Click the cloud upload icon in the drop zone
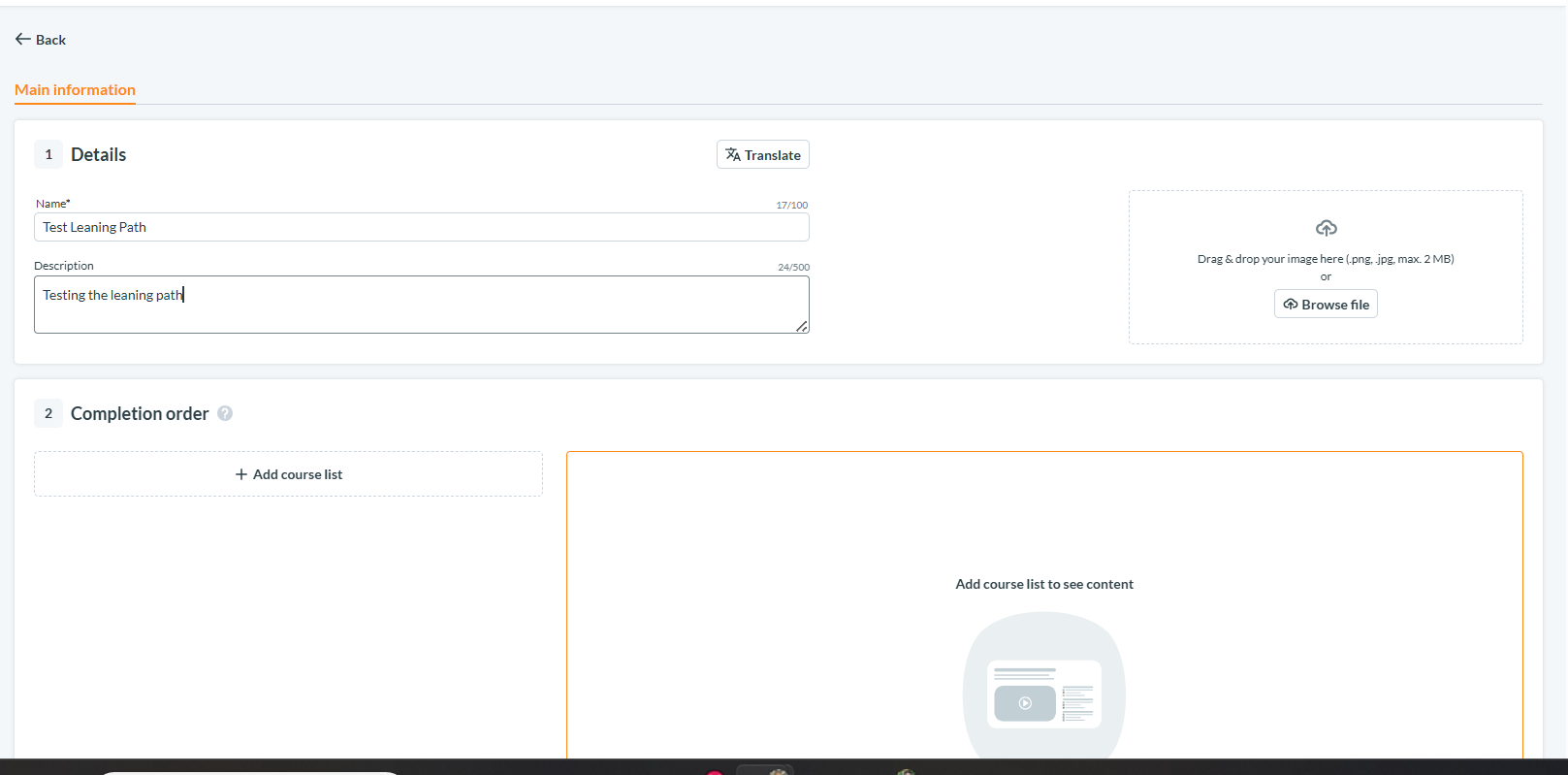Screen dimensions: 1568x775 pyautogui.click(x=1327, y=228)
